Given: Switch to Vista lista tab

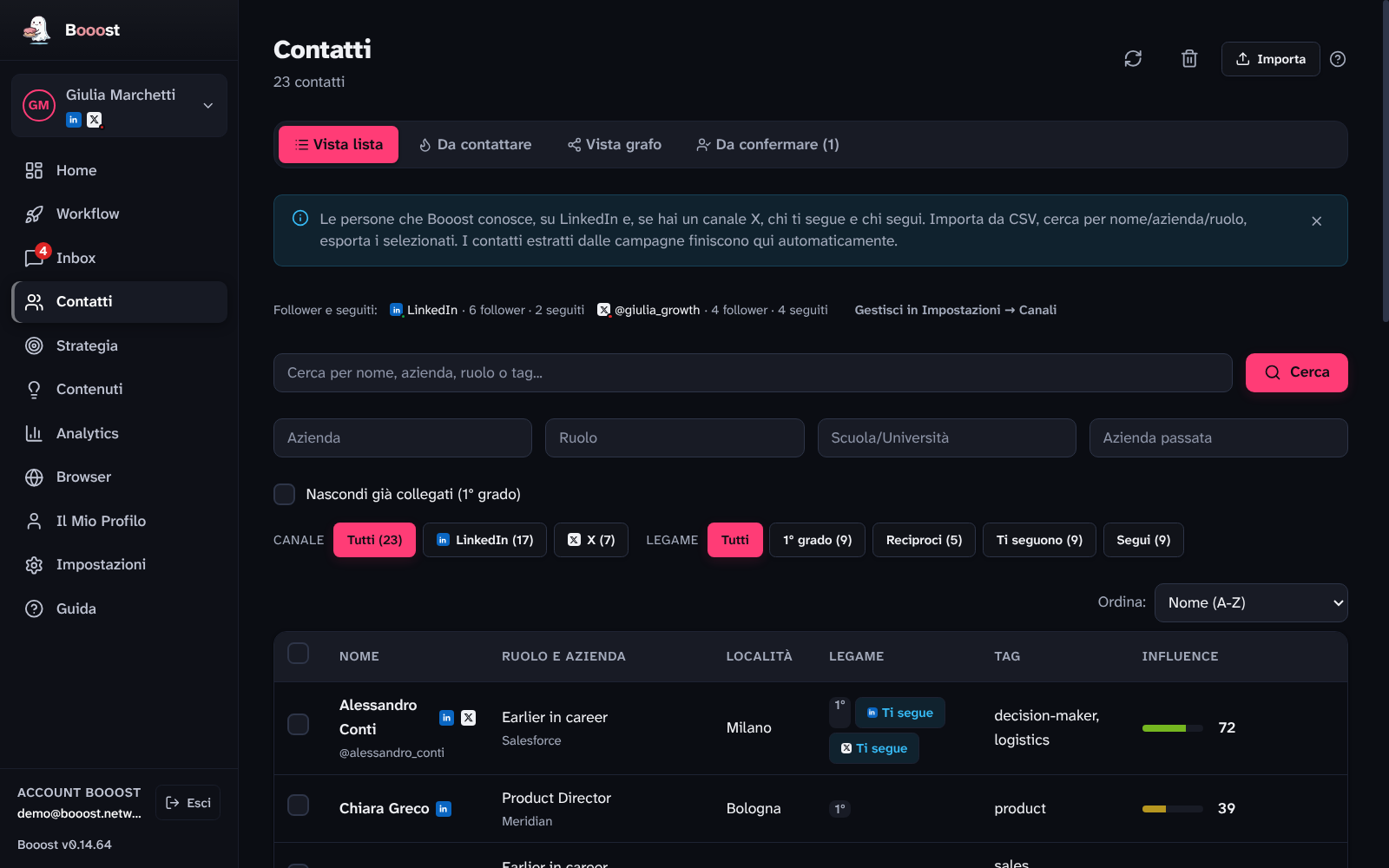Looking at the screenshot, I should click(x=339, y=145).
